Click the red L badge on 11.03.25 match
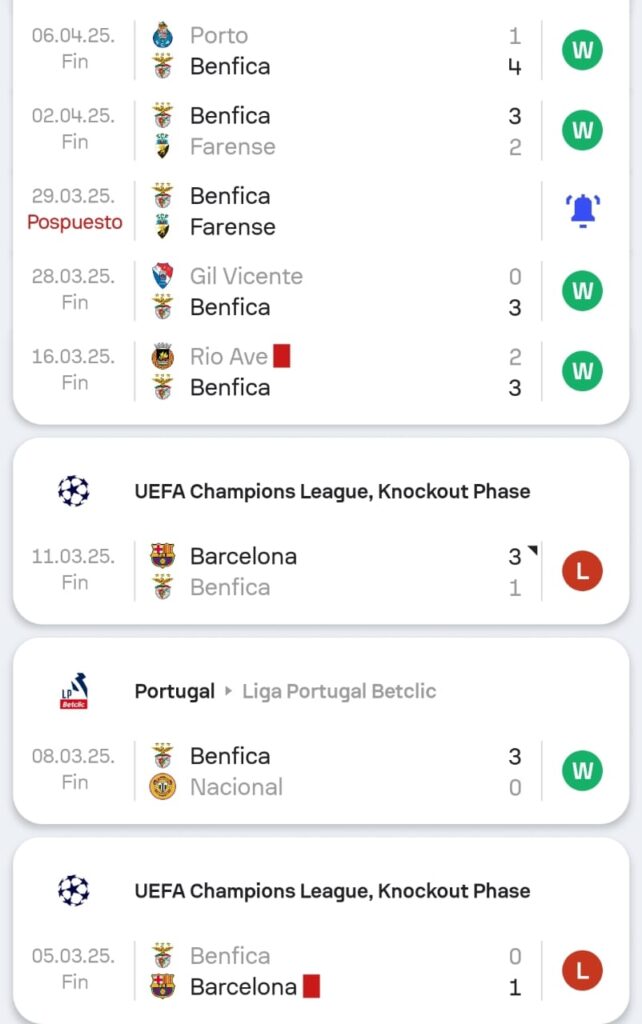The height and width of the screenshot is (1024, 642). pyautogui.click(x=582, y=571)
